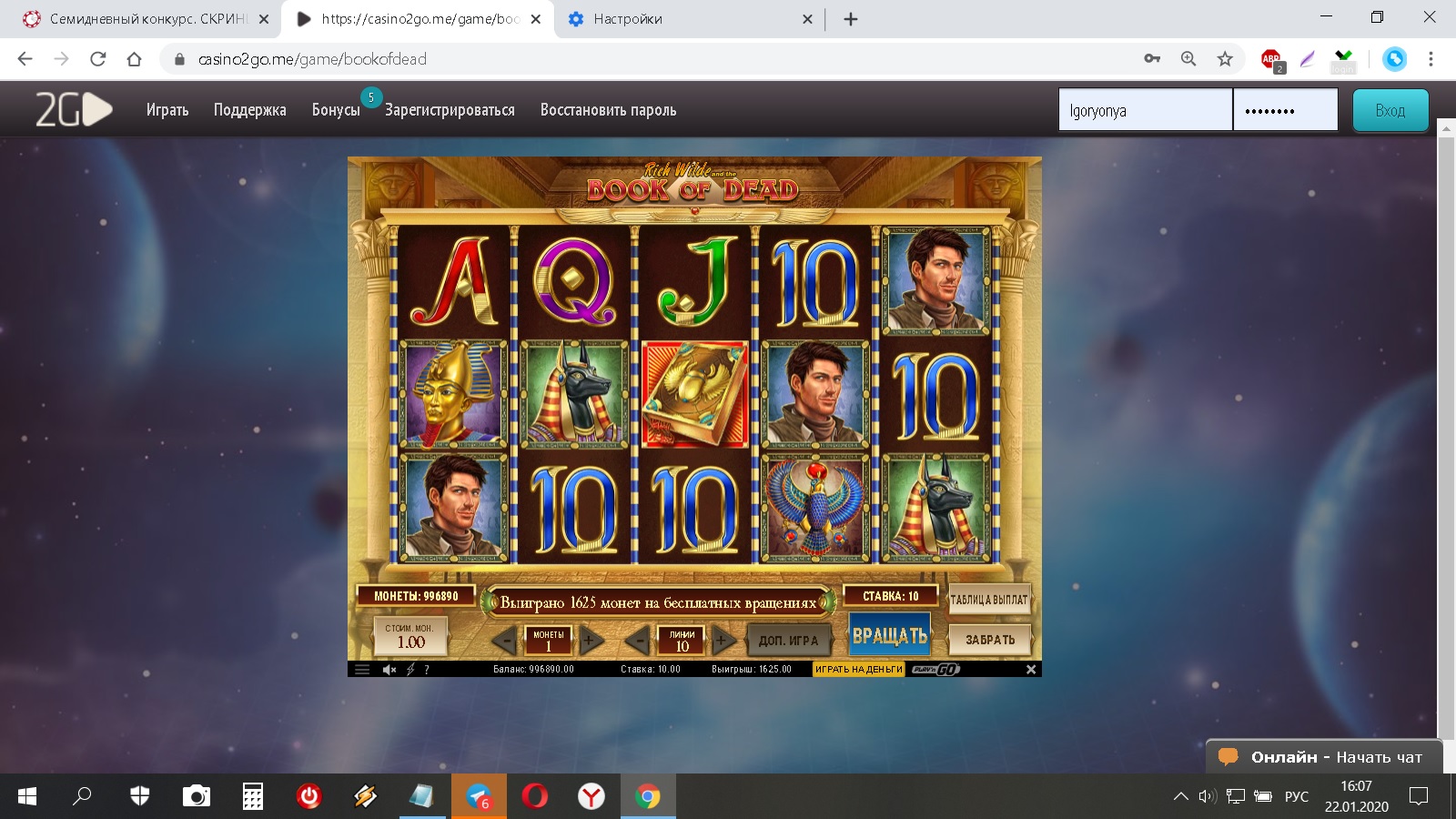1456x819 pixels.
Task: Open the Camera app in taskbar
Action: [196, 797]
